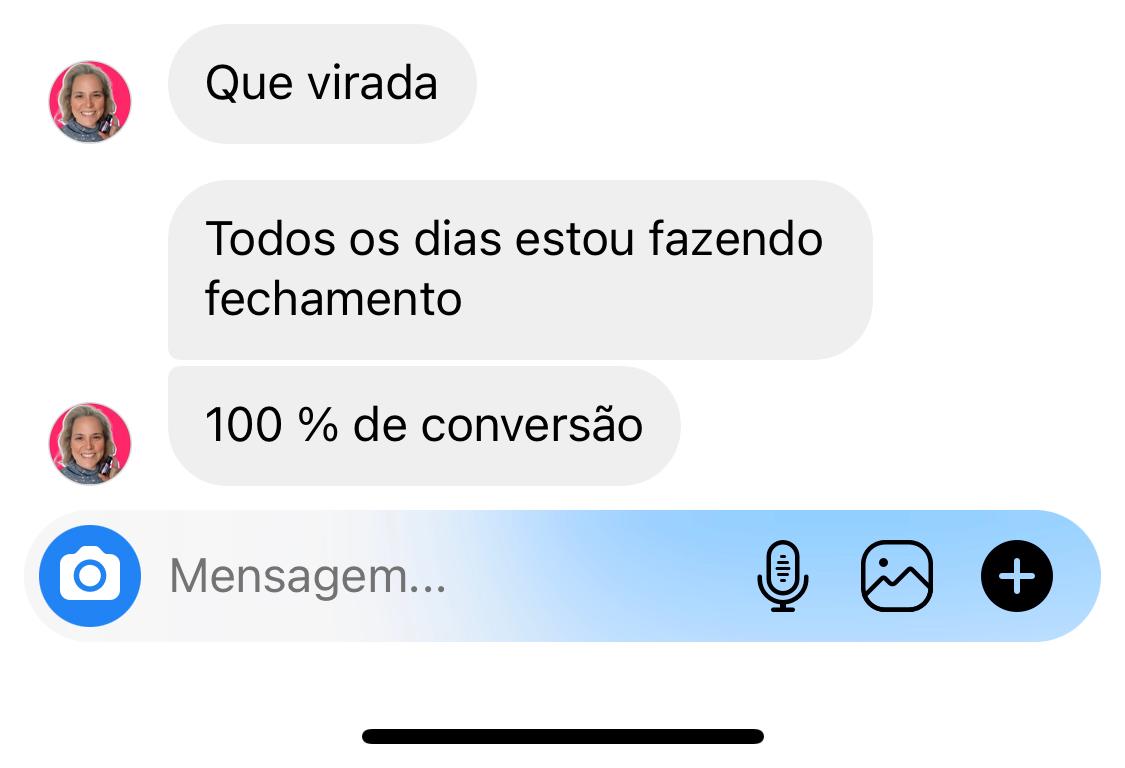Click the word "estou" in the second message
The image size is (1125, 768).
575,239
